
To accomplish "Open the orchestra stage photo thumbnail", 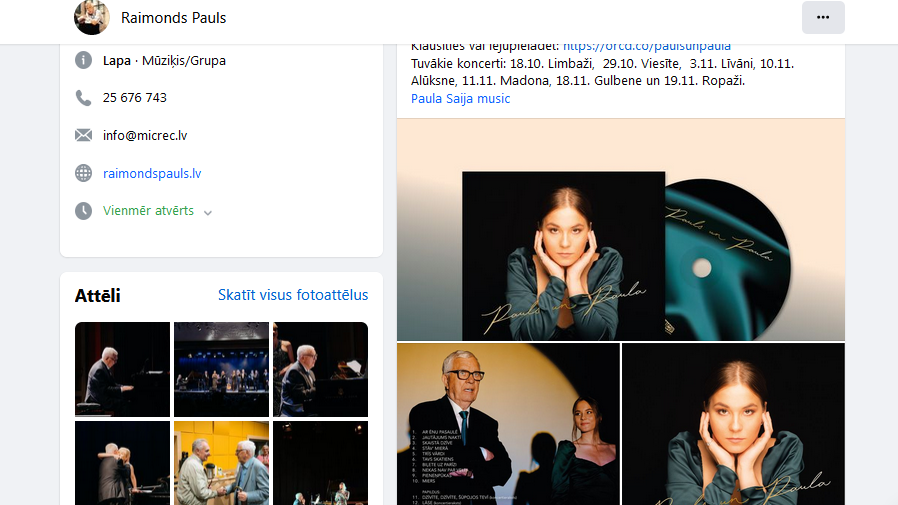I will tap(221, 369).
